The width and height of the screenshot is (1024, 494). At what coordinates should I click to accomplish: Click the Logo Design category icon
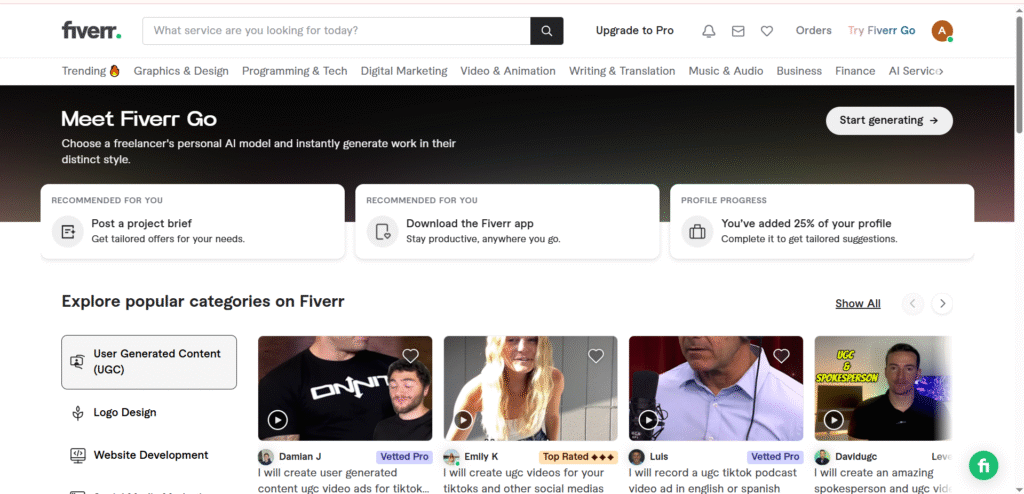[78, 412]
